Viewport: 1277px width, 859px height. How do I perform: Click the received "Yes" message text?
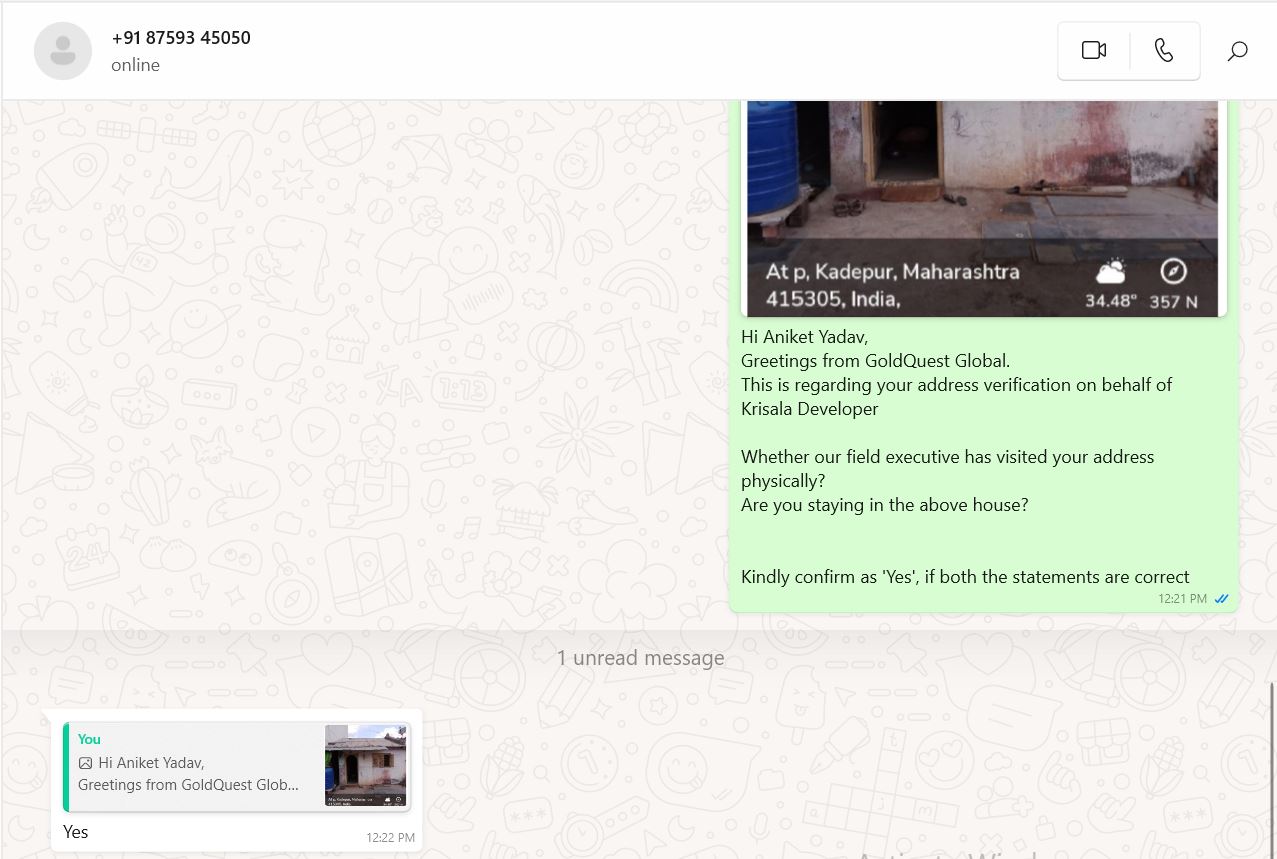point(76,832)
